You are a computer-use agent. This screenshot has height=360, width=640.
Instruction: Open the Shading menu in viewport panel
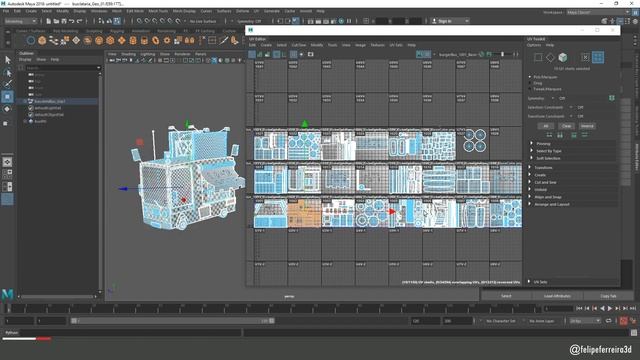pos(128,54)
